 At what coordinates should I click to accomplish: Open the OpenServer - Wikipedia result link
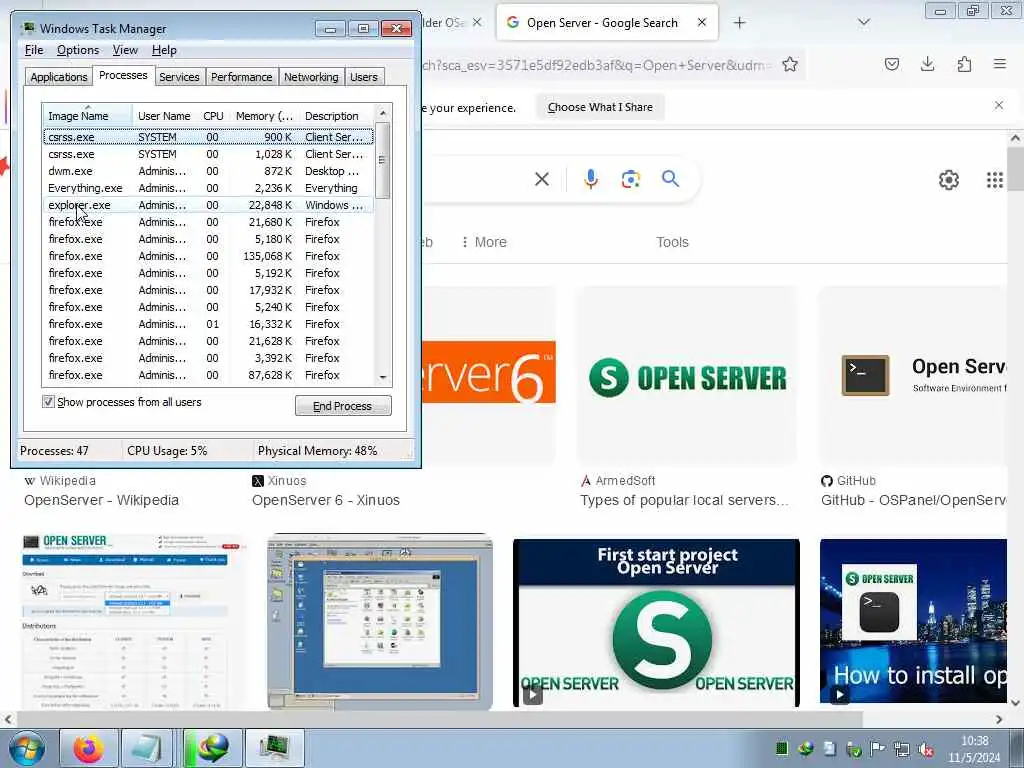pyautogui.click(x=101, y=500)
